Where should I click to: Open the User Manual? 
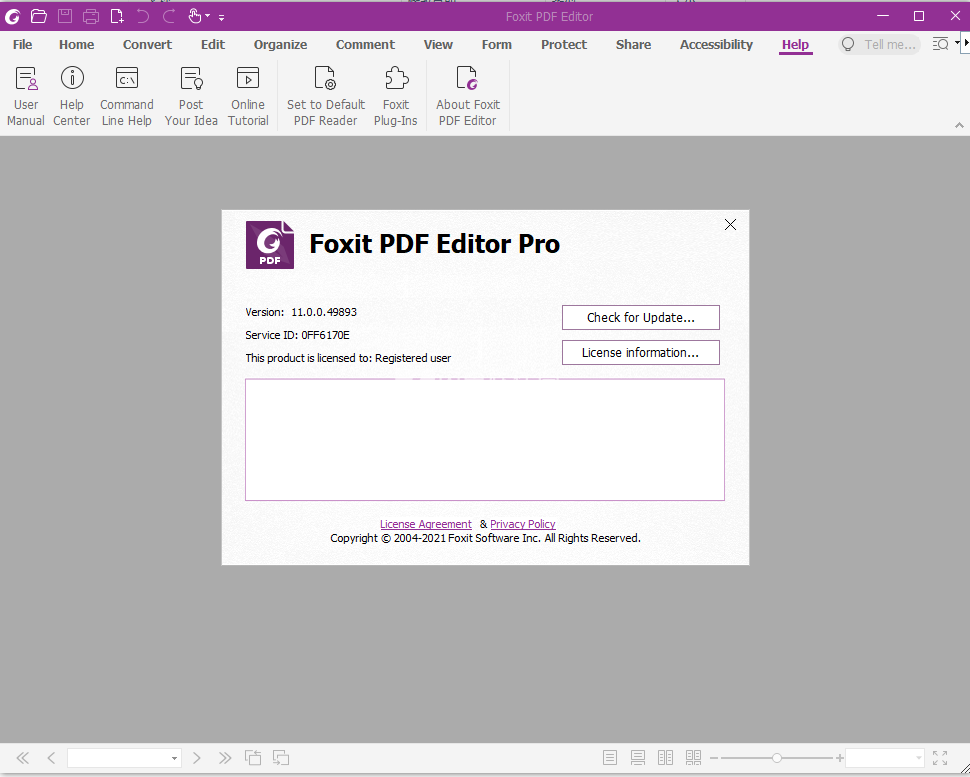click(x=26, y=96)
